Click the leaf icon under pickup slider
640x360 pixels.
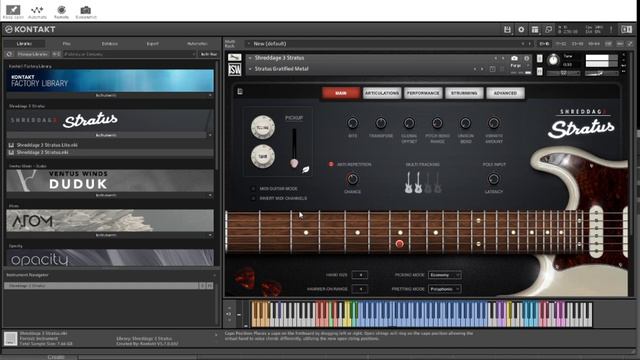pyautogui.click(x=305, y=169)
